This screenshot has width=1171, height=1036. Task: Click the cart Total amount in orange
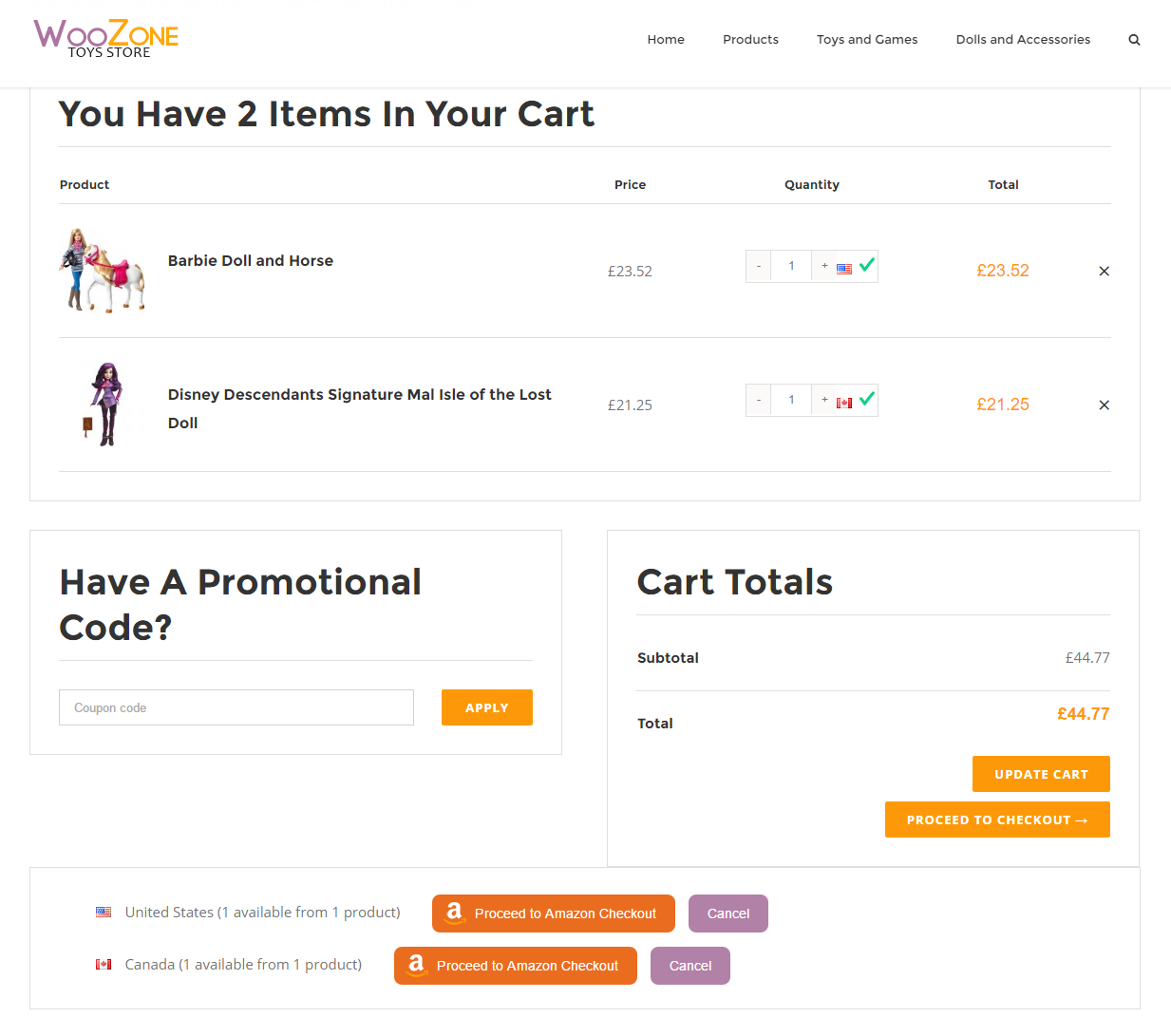[1084, 714]
